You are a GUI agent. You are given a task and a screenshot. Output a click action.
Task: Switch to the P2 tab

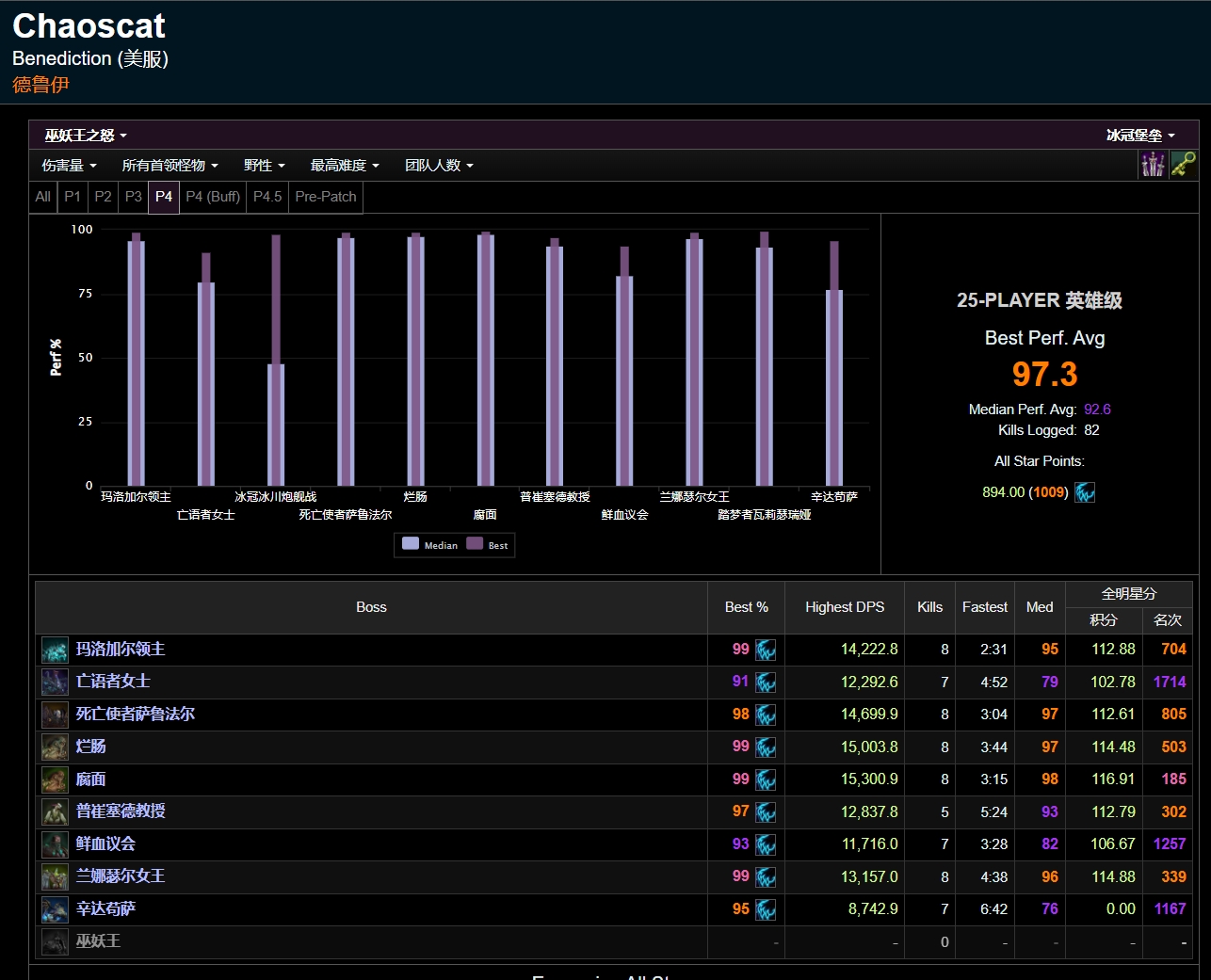click(104, 197)
